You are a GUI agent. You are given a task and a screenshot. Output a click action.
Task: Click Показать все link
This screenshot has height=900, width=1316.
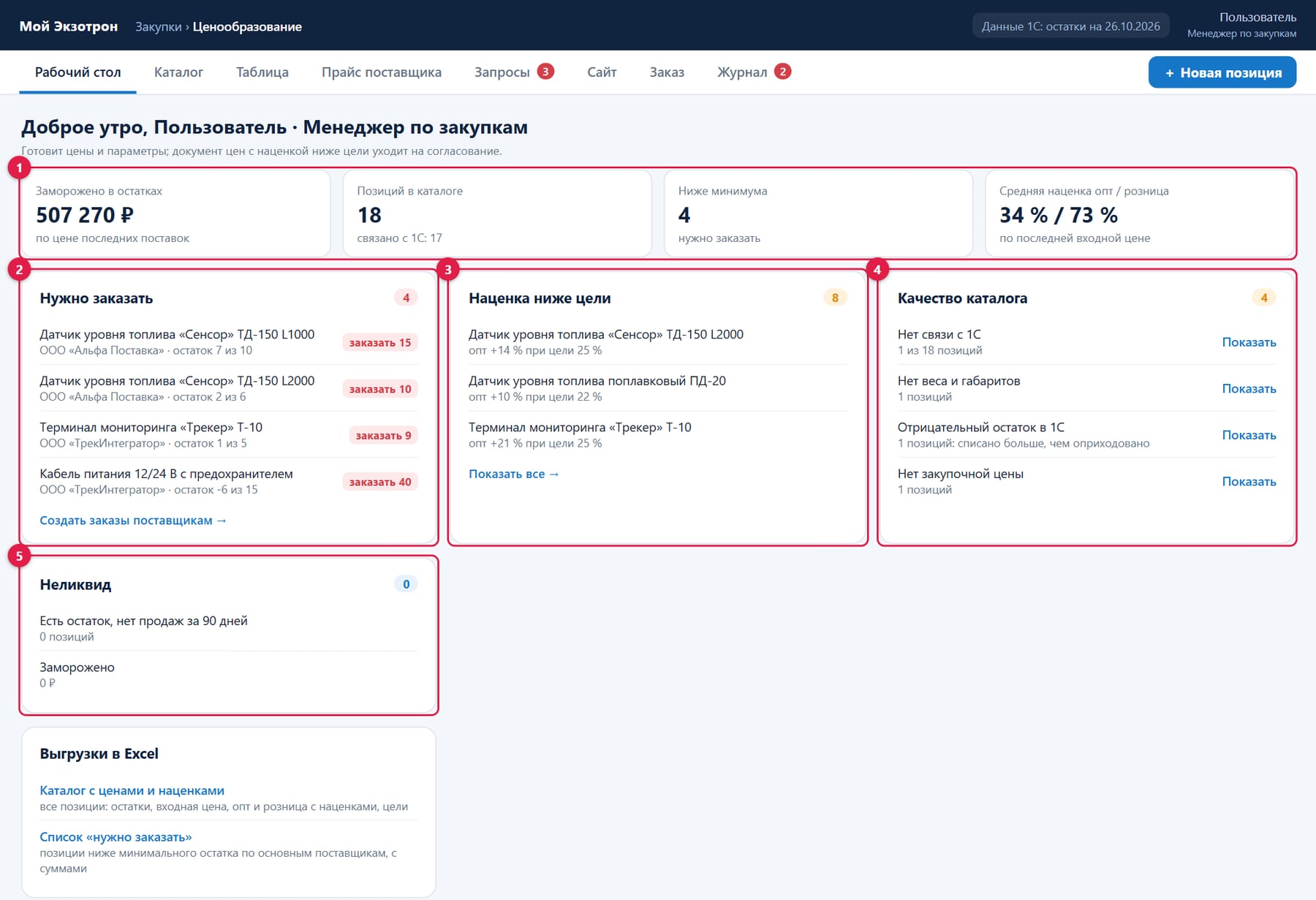coord(514,474)
